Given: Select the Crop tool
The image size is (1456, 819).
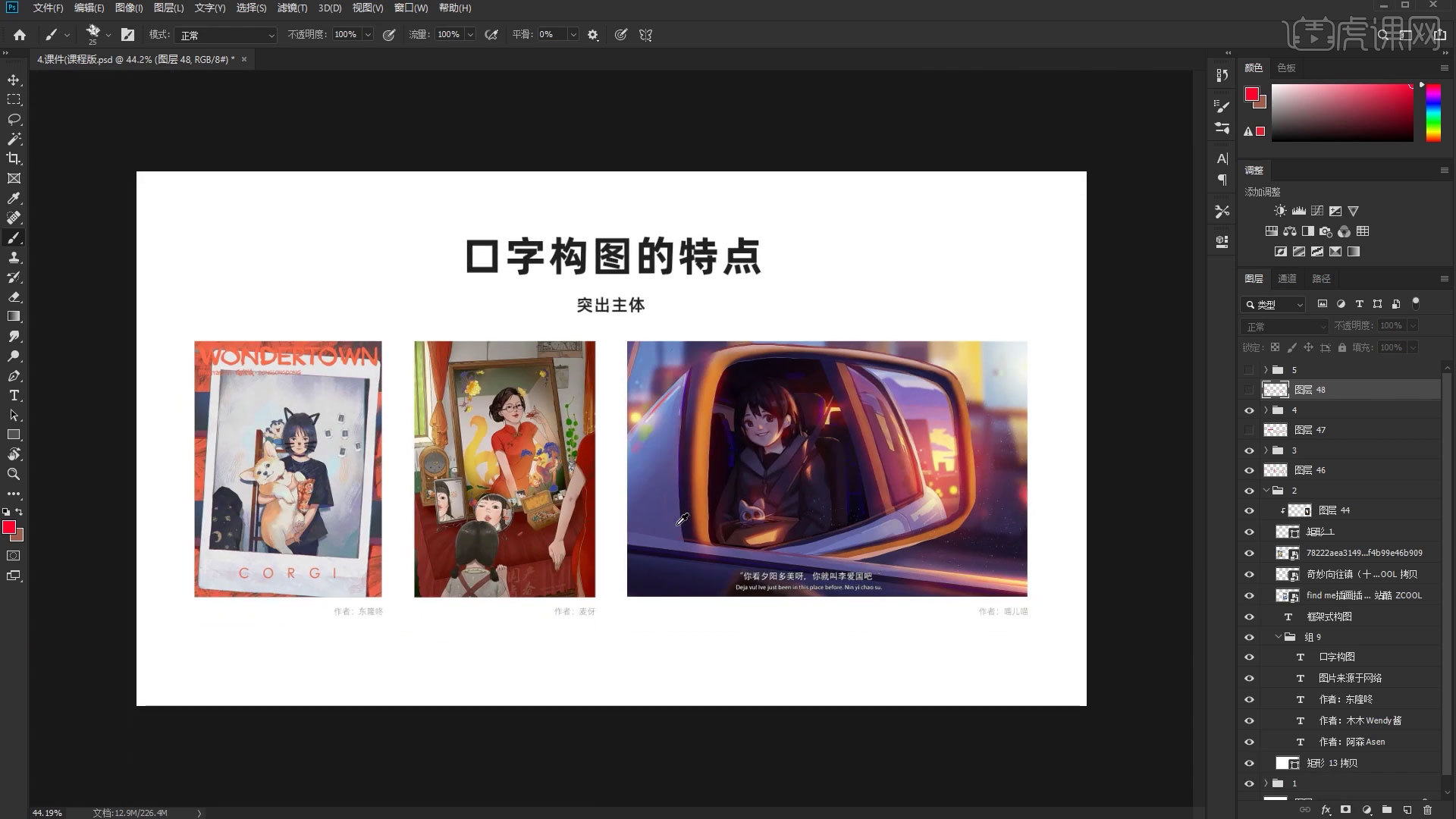Looking at the screenshot, I should click(13, 158).
